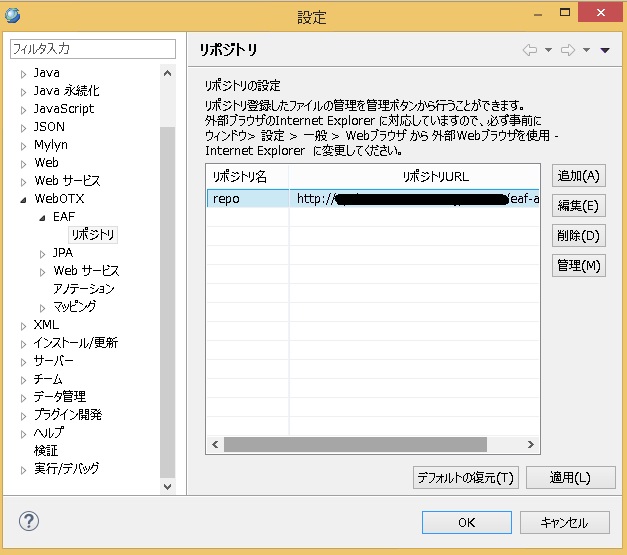This screenshot has width=627, height=555.
Task: Open repository management with 管理(M)
Action: [578, 265]
